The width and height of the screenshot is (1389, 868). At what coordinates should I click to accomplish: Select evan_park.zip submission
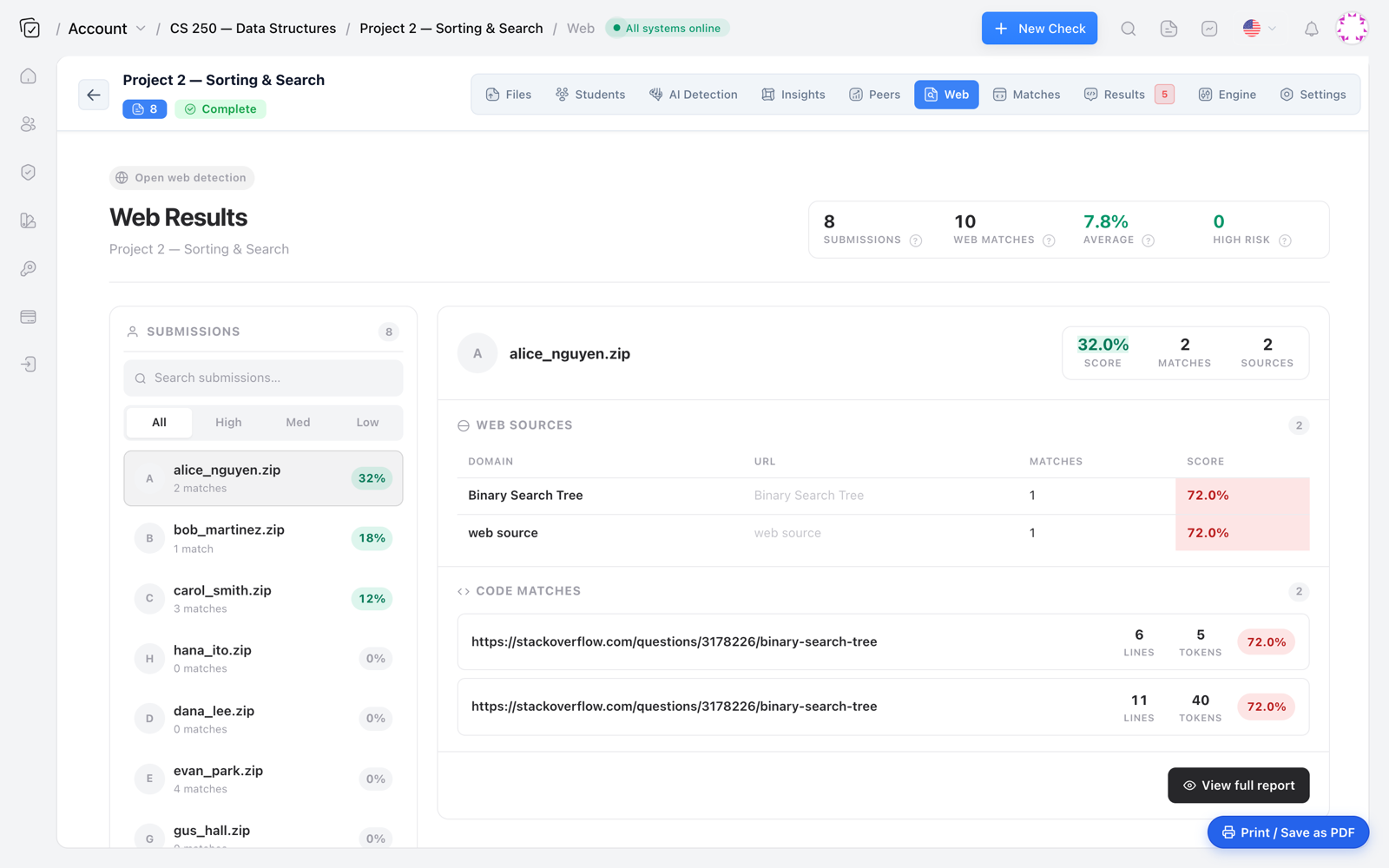[263, 779]
